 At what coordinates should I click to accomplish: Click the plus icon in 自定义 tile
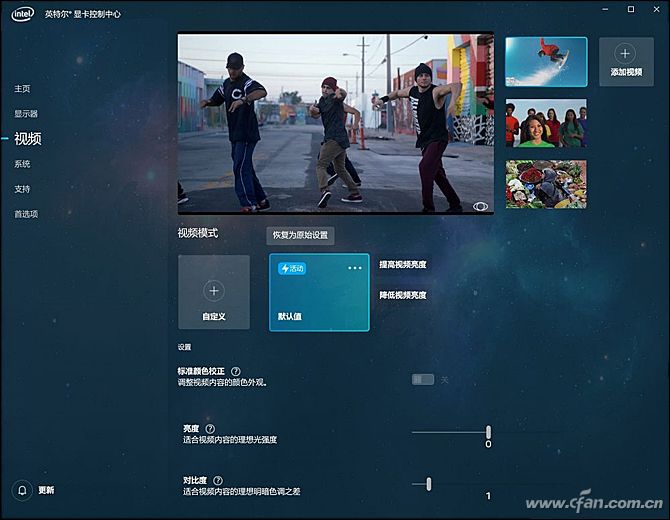point(214,291)
